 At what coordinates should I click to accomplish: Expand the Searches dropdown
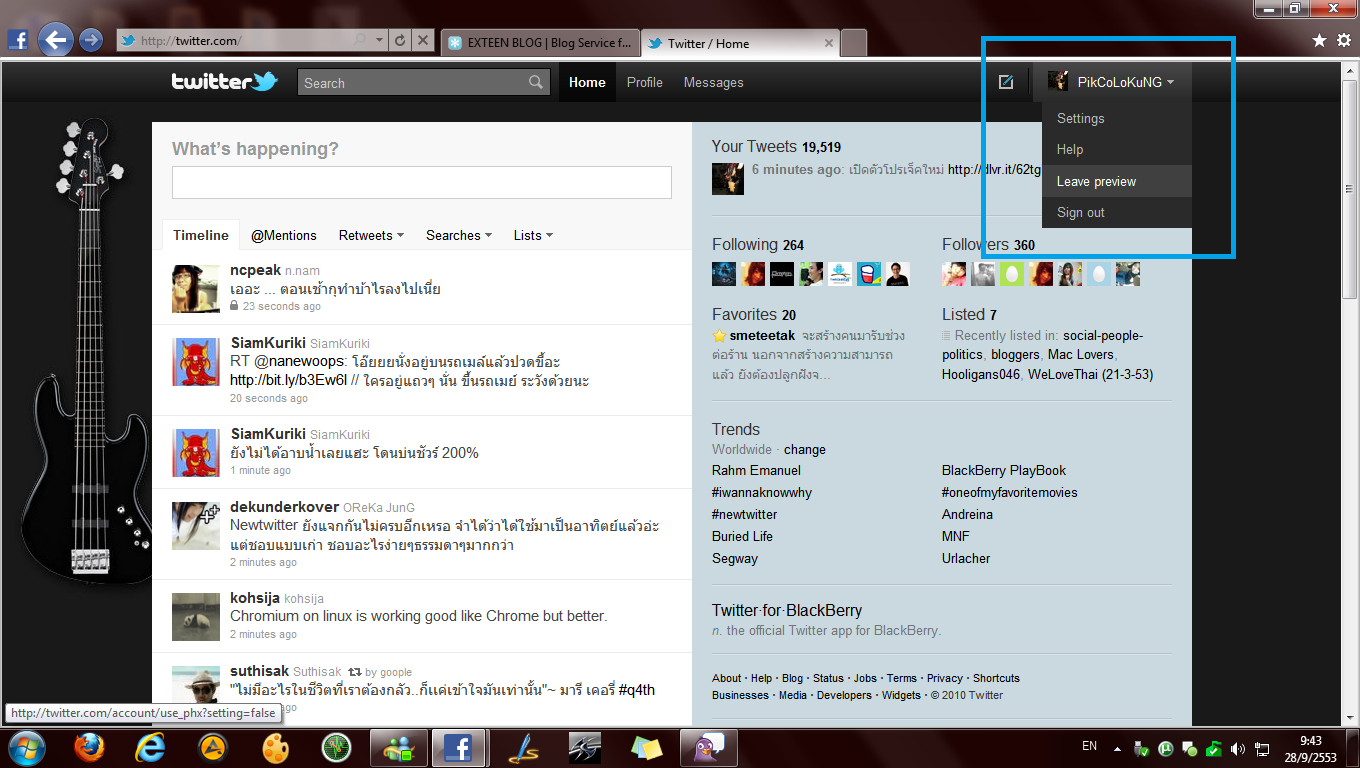[x=459, y=235]
